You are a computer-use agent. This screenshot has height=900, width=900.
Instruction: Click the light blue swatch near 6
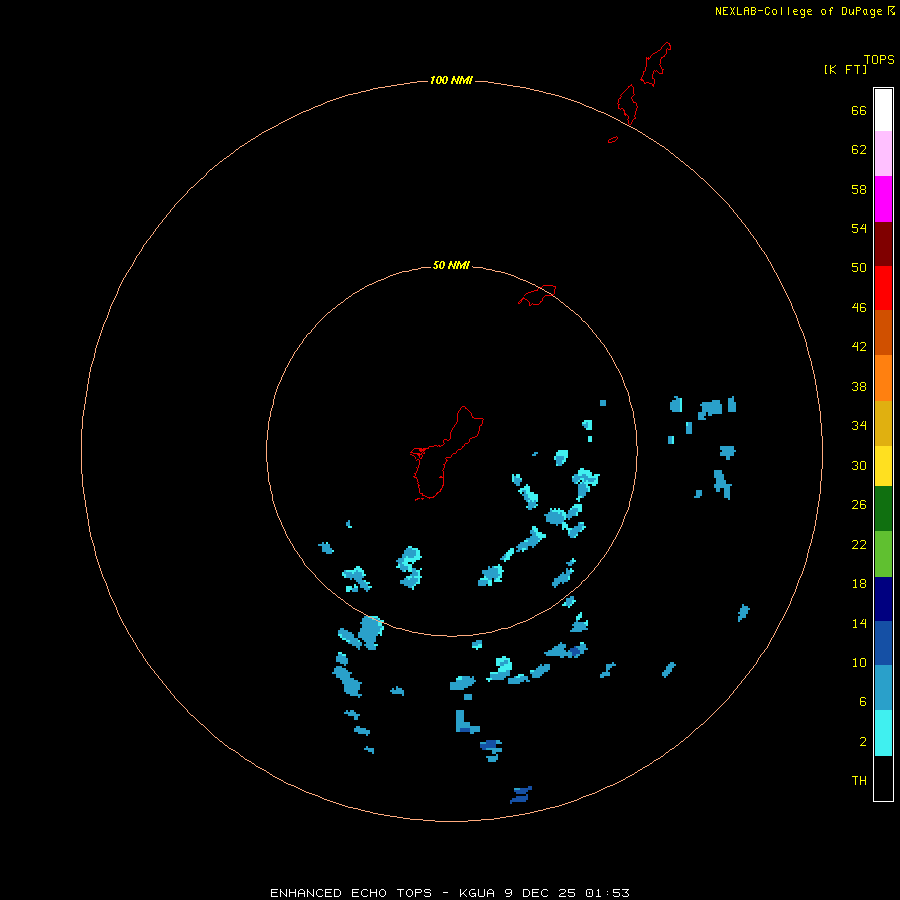coord(883,687)
